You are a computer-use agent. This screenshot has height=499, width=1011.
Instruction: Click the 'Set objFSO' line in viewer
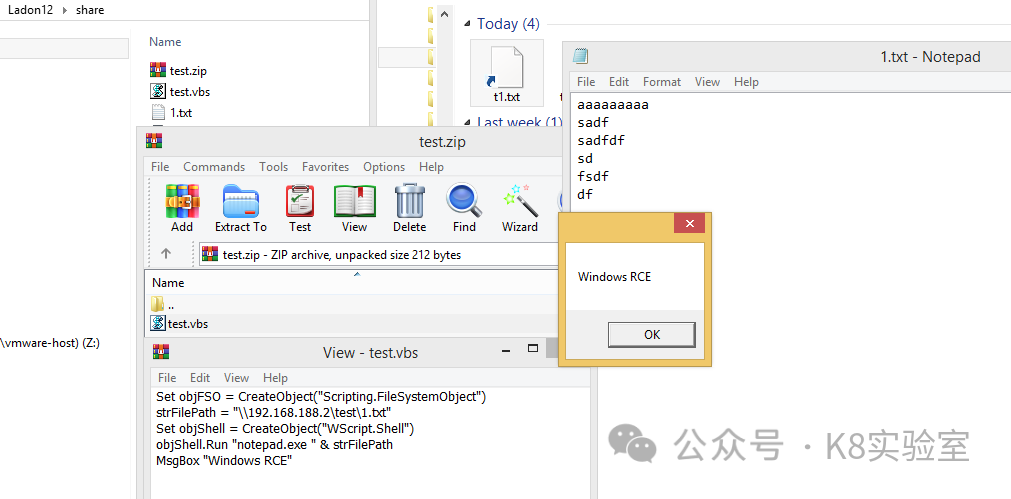coord(320,396)
